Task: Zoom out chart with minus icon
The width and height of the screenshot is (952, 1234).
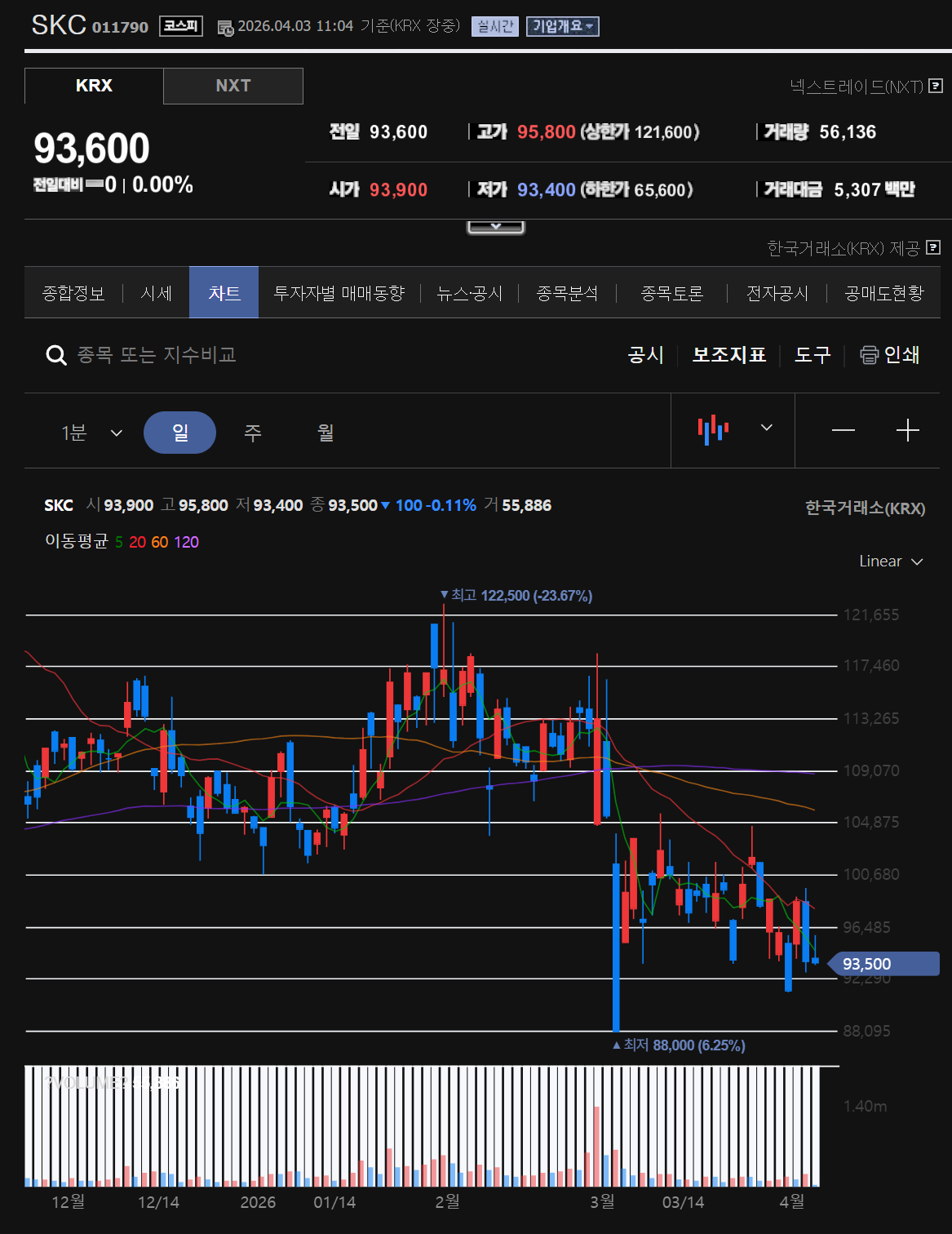Action: tap(843, 430)
